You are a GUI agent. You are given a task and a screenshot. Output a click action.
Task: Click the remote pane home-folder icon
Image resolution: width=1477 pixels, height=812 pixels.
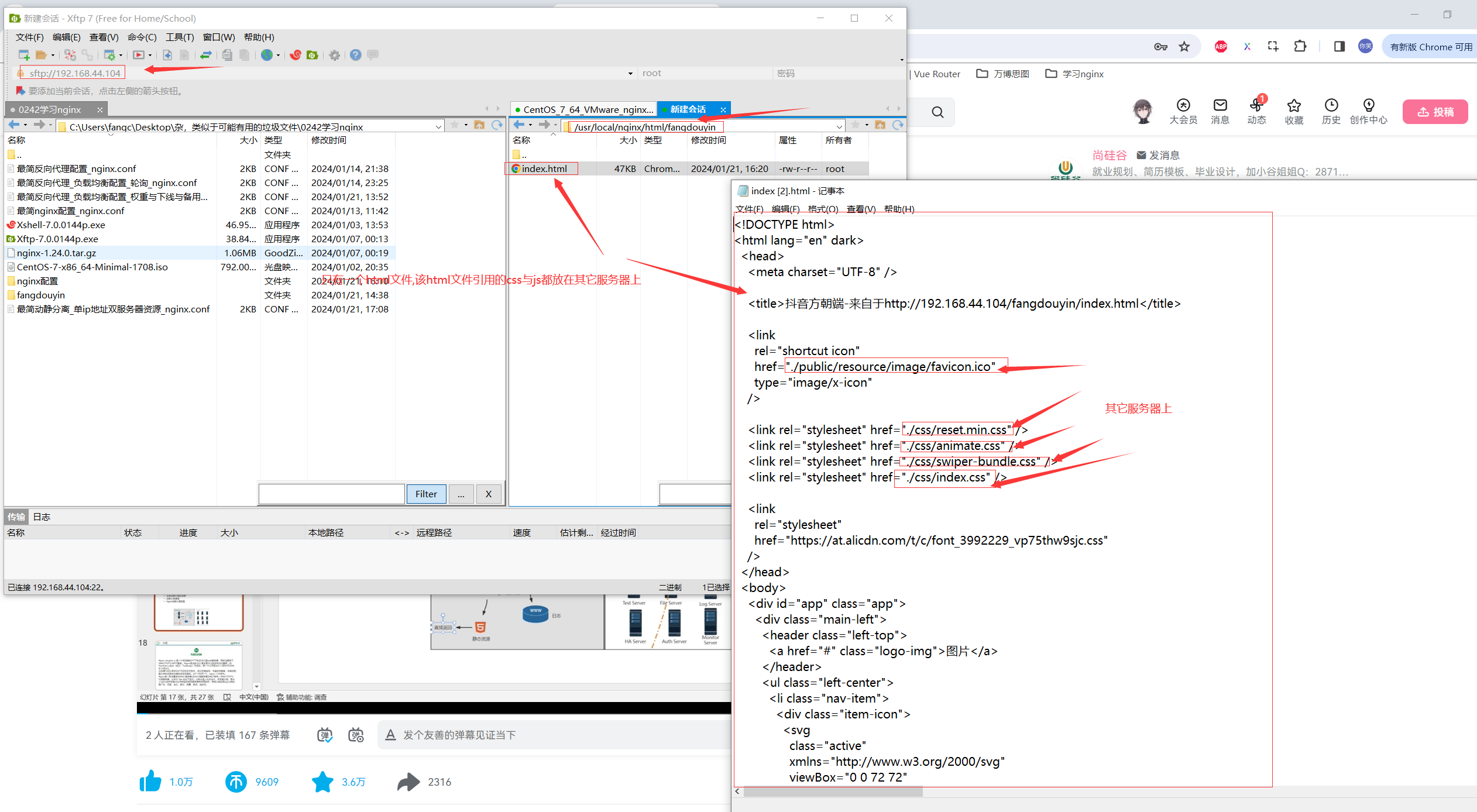click(x=880, y=125)
